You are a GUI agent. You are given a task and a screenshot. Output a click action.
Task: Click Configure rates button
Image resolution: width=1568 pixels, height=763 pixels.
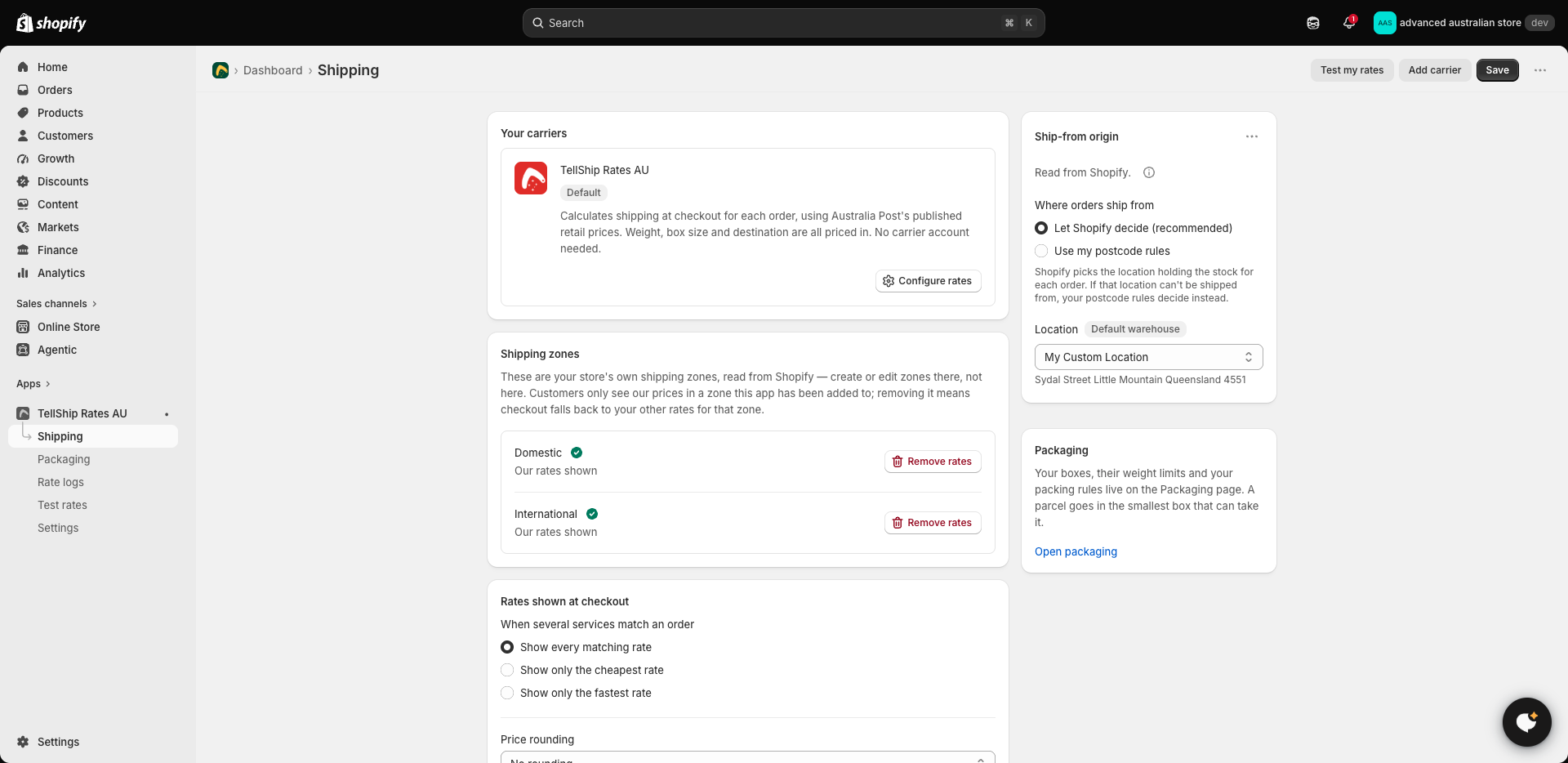pyautogui.click(x=929, y=281)
